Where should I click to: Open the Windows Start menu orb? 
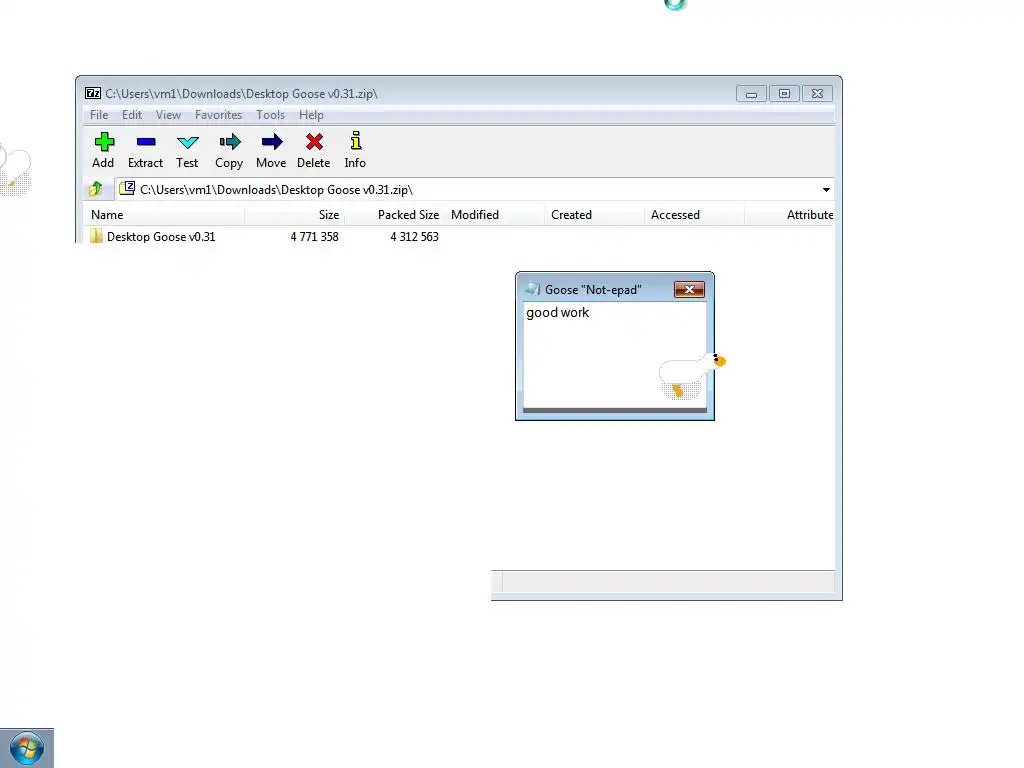(27, 748)
